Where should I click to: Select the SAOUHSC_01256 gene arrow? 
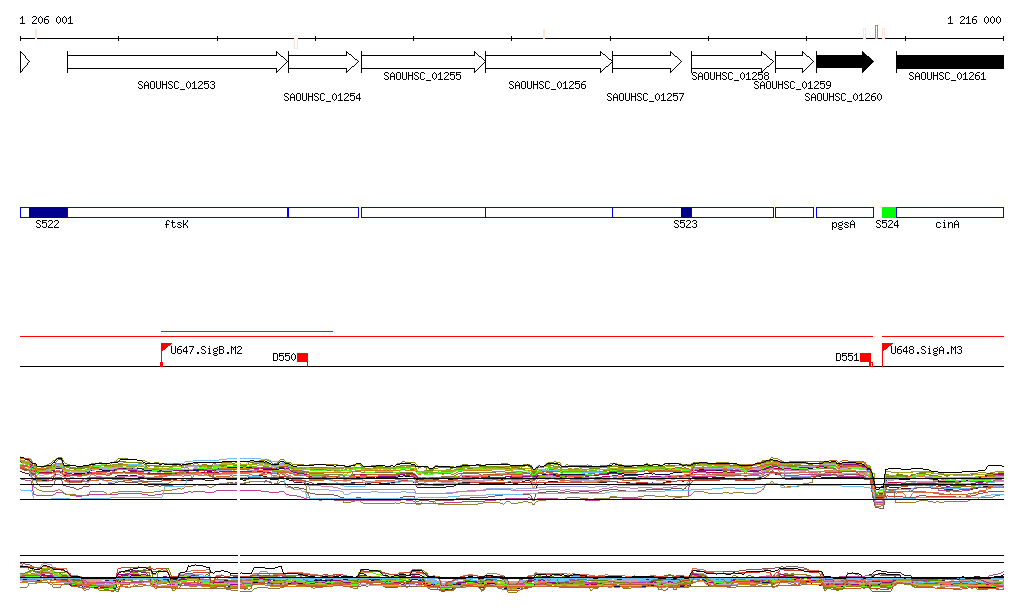[549, 62]
